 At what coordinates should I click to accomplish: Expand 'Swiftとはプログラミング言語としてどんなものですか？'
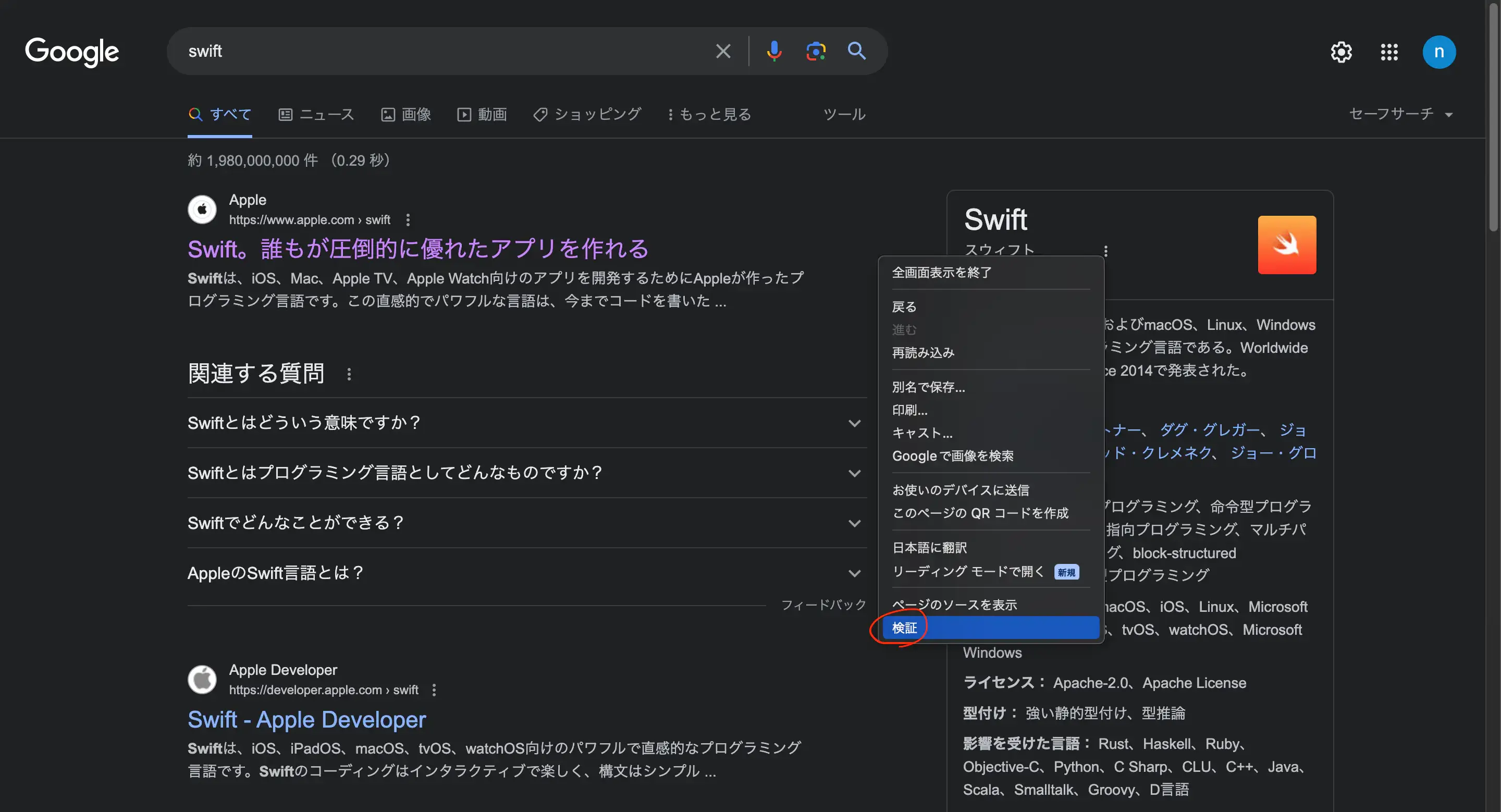527,473
